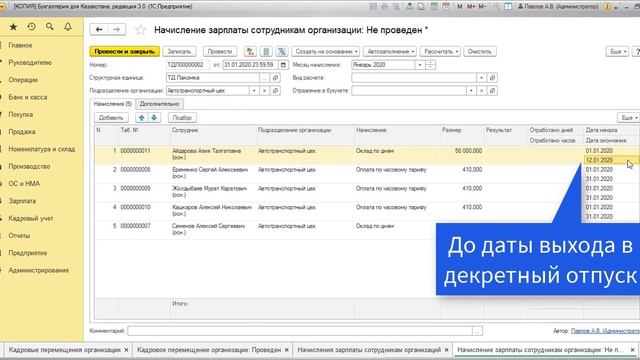Click the M memory button in title bar
Image resolution: width=640 pixels, height=360 pixels.
pyautogui.click(x=460, y=7)
